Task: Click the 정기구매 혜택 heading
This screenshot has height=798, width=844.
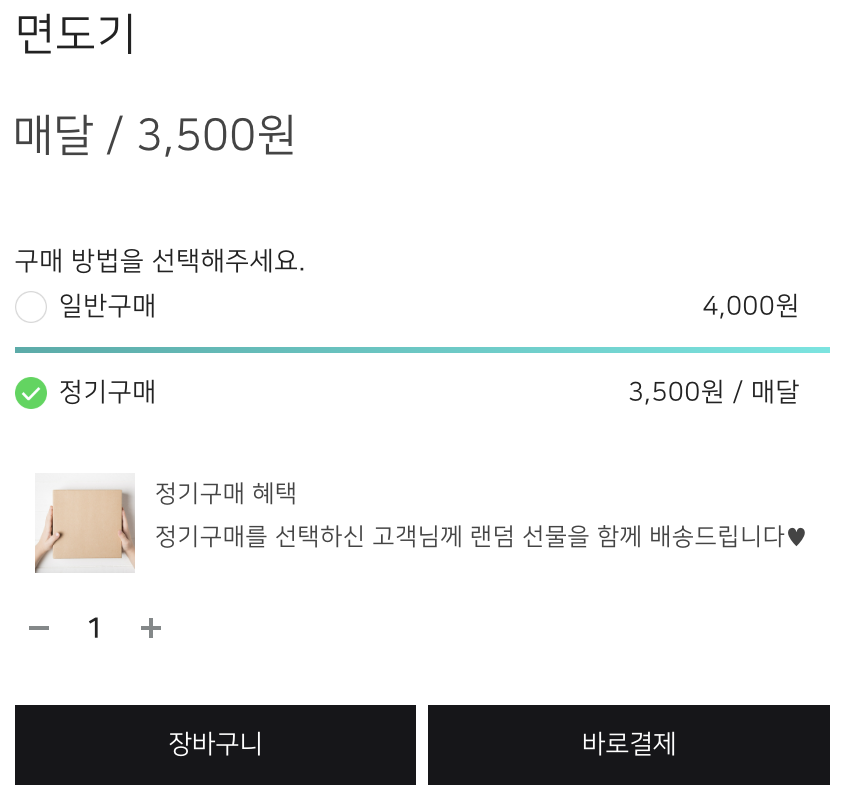Action: click(226, 493)
